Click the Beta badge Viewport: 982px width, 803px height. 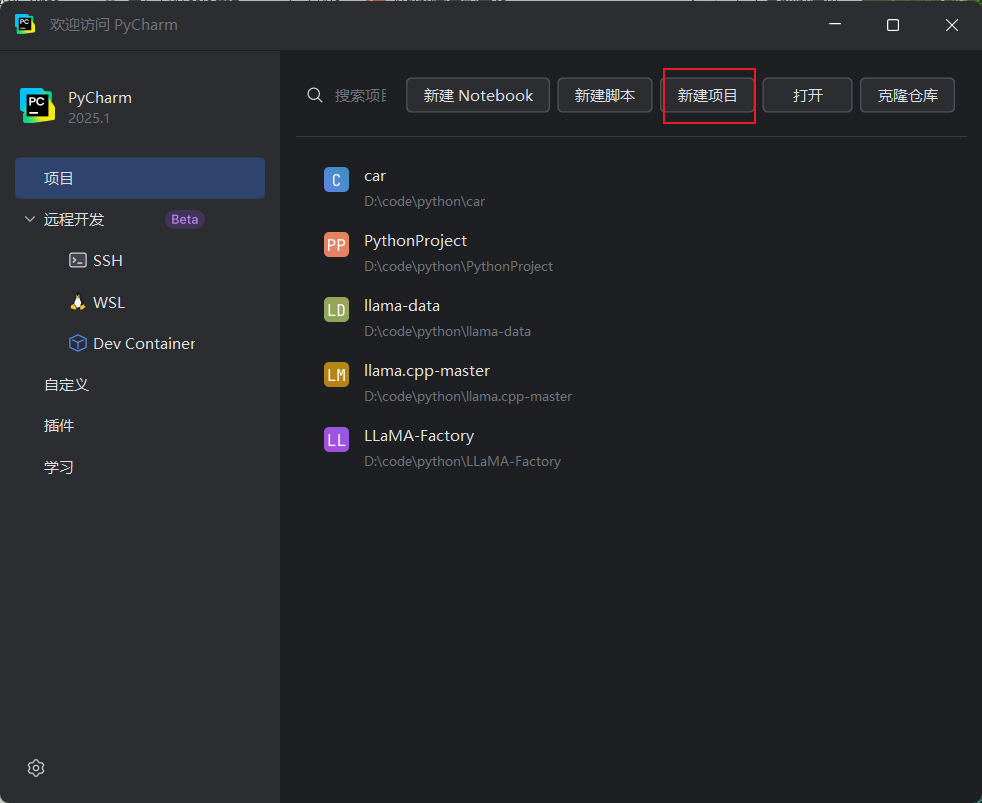click(185, 219)
